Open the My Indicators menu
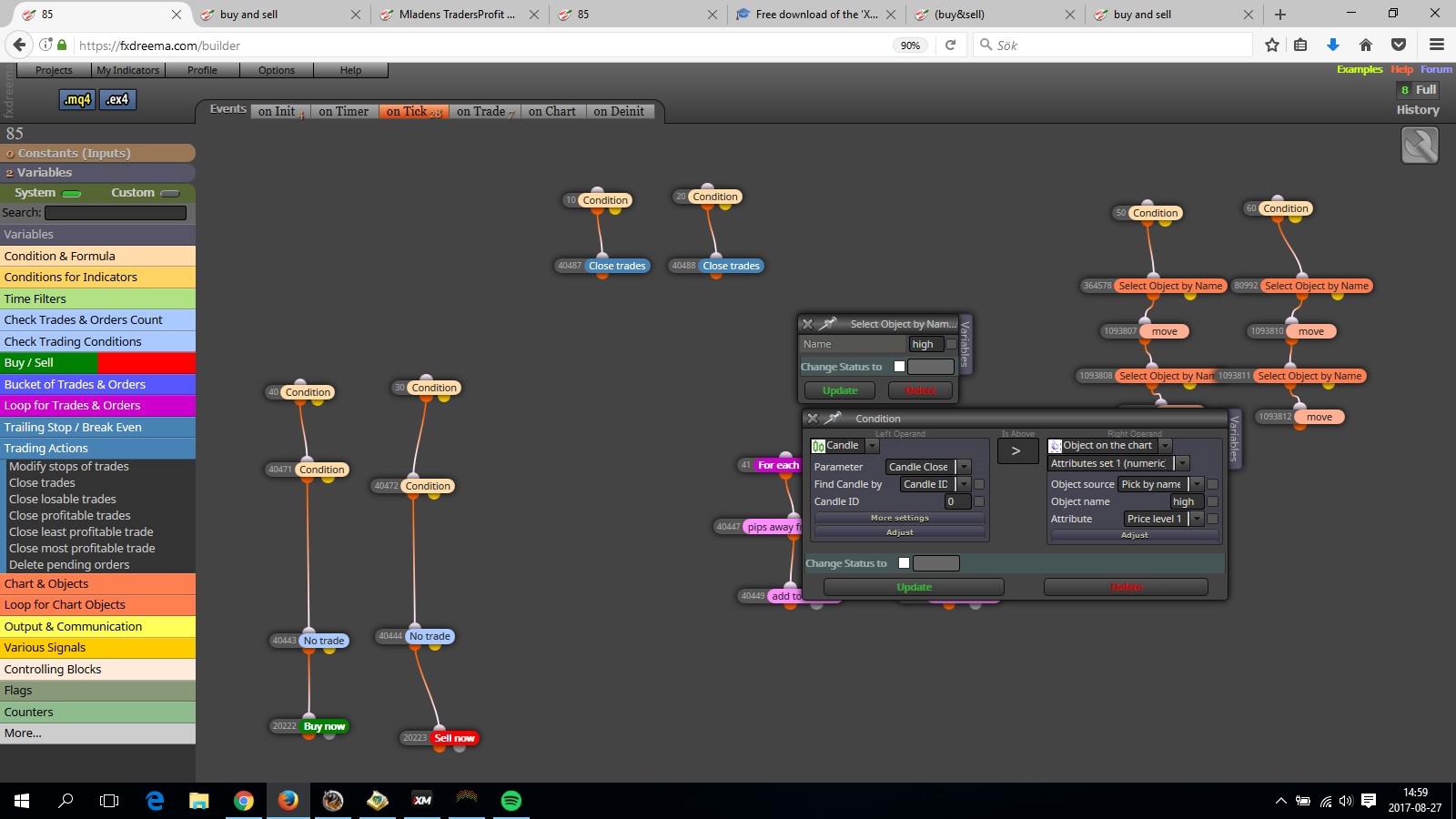1456x819 pixels. [127, 70]
